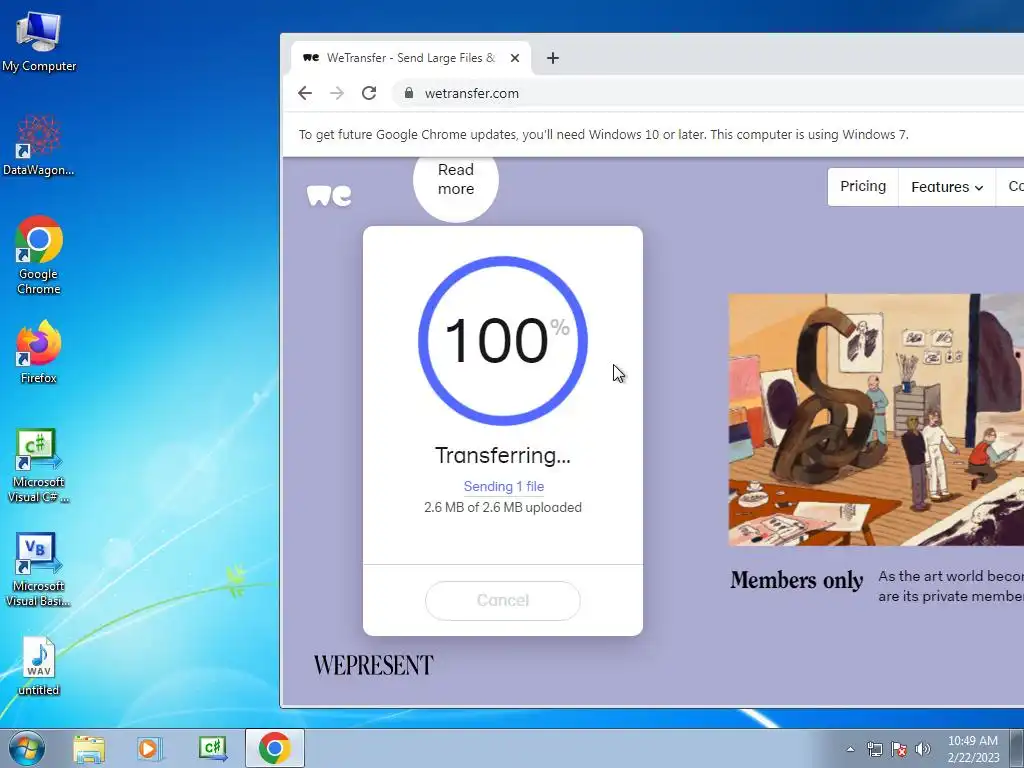Viewport: 1024px width, 768px height.
Task: Open Microsoft Visual C# desktop shortcut
Action: click(39, 466)
